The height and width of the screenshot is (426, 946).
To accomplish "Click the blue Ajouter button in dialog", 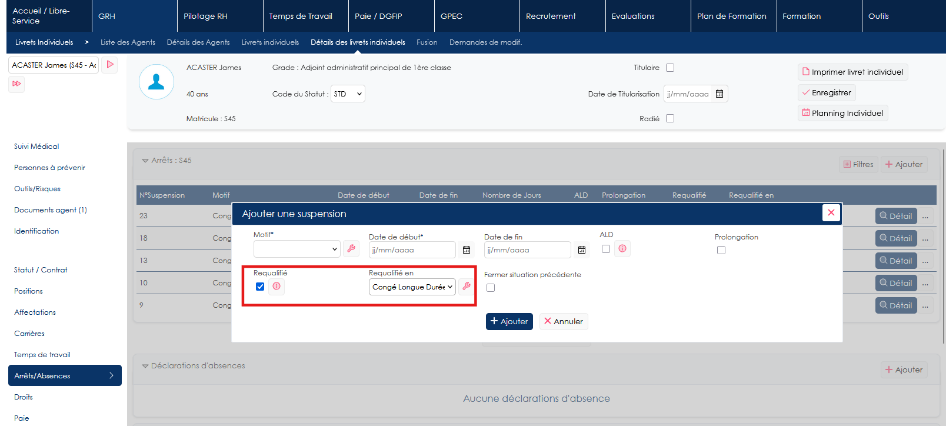I will [x=509, y=321].
